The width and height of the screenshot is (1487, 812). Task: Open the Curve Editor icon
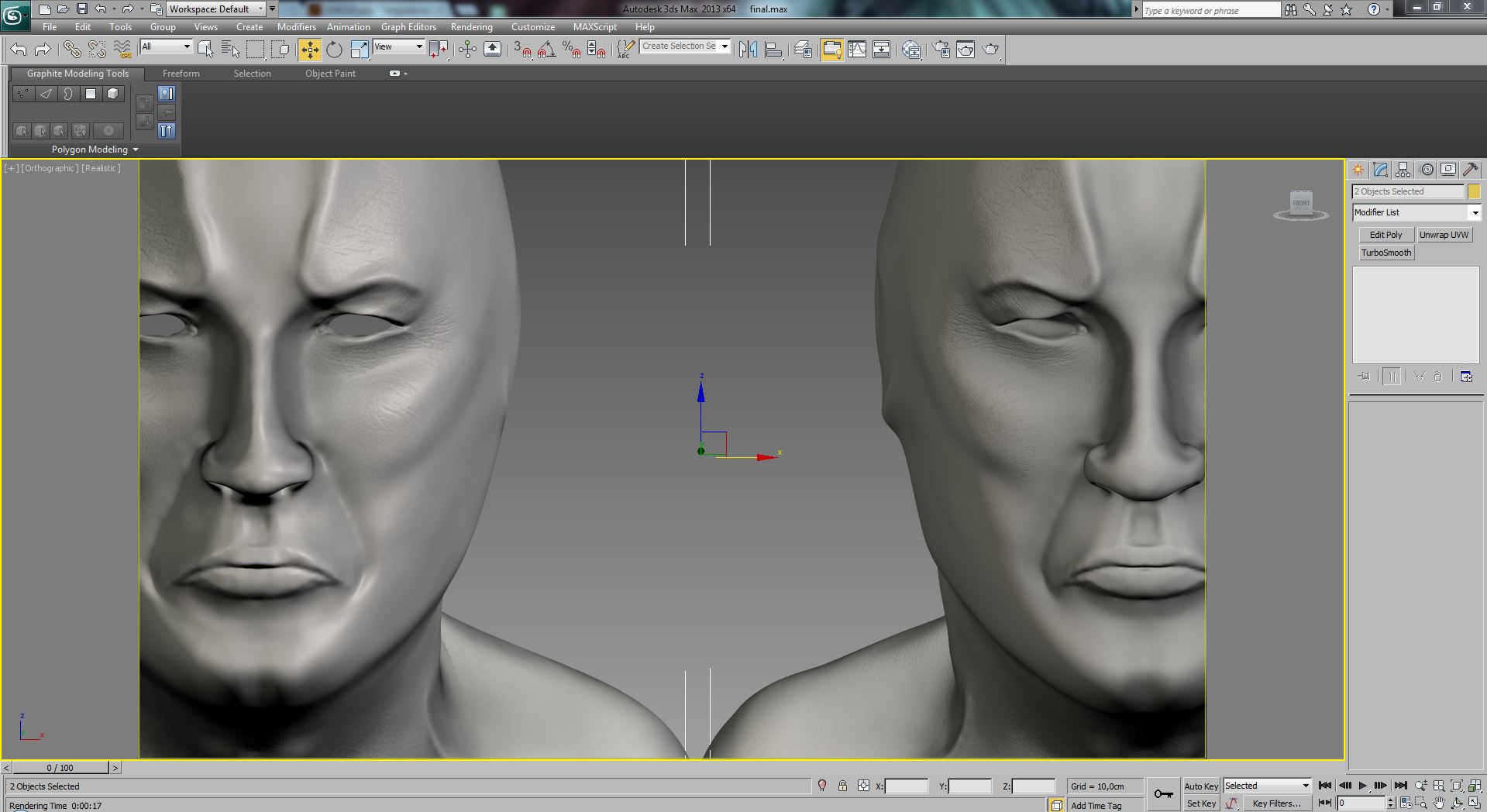tap(857, 50)
